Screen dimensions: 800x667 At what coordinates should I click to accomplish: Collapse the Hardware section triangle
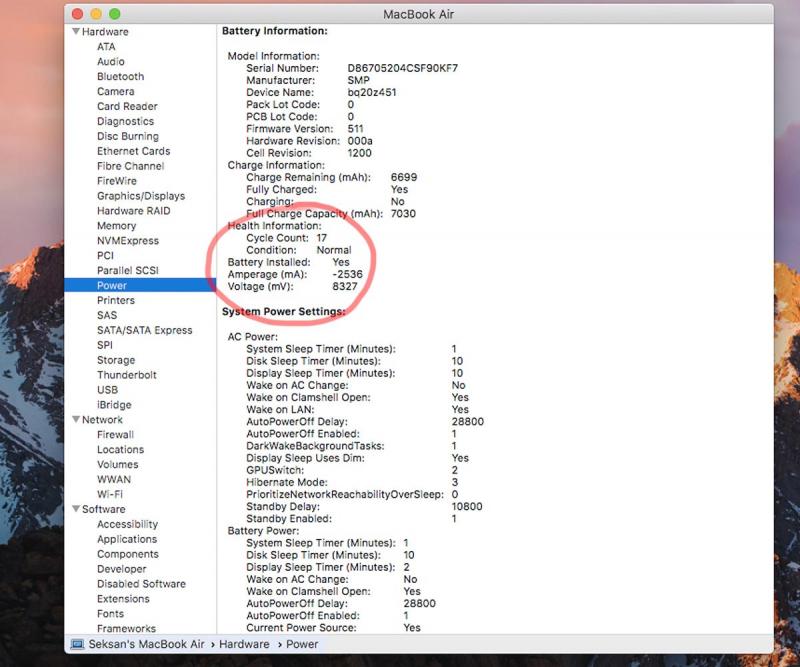click(x=76, y=32)
